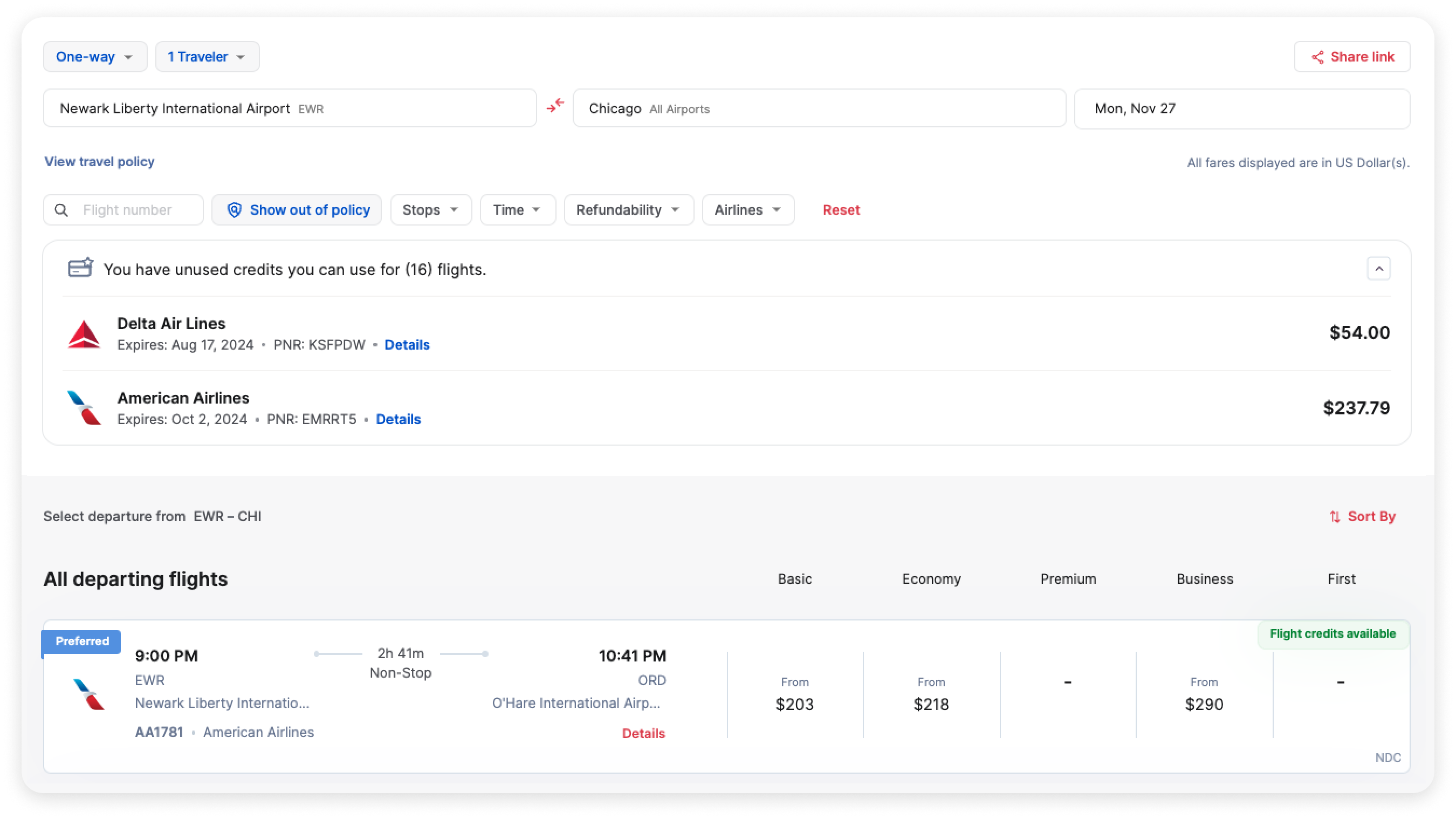Screen dimensions: 1456x819
Task: Click the Sort By arrows icon
Action: pos(1335,517)
